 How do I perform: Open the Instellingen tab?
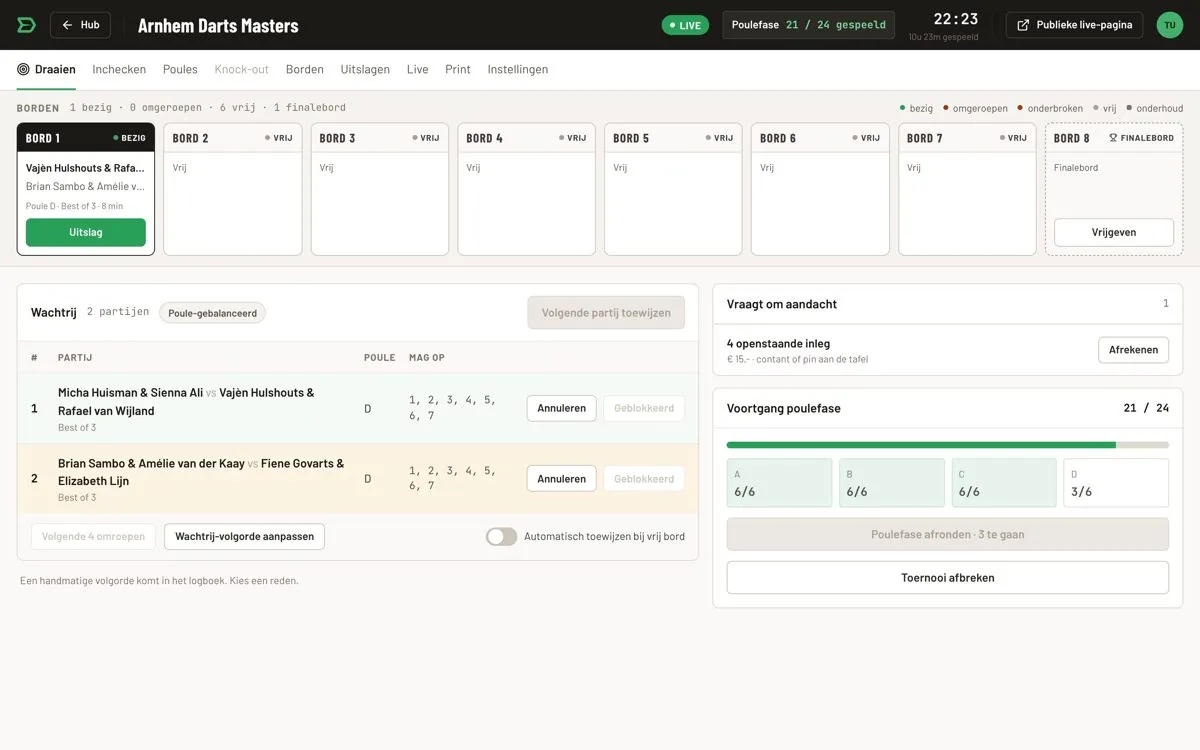518,69
